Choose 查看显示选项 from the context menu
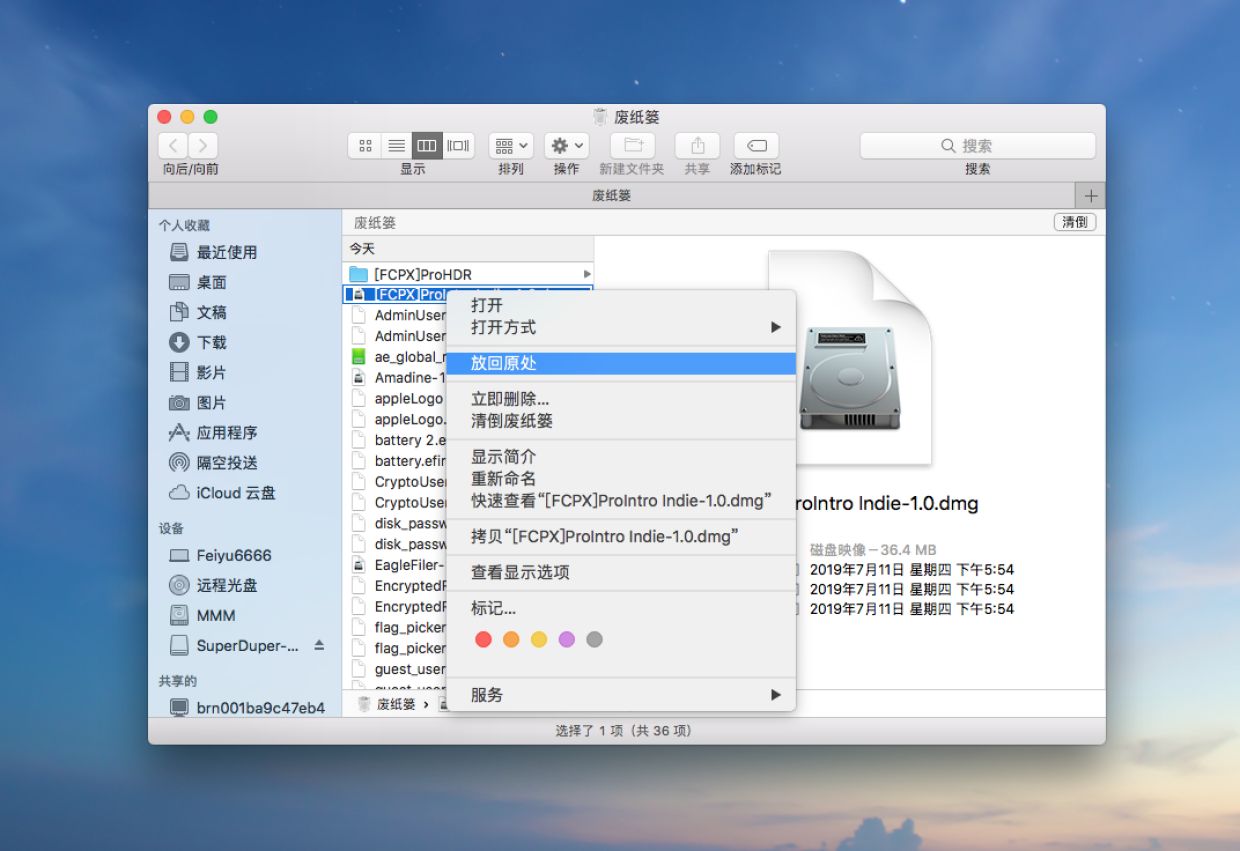Viewport: 1240px width, 851px height. [621, 573]
